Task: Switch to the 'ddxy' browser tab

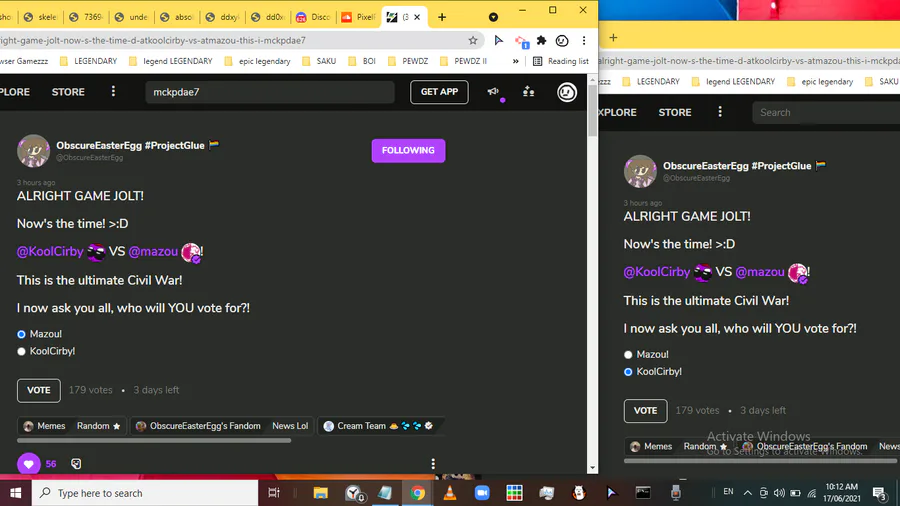Action: 222,17
